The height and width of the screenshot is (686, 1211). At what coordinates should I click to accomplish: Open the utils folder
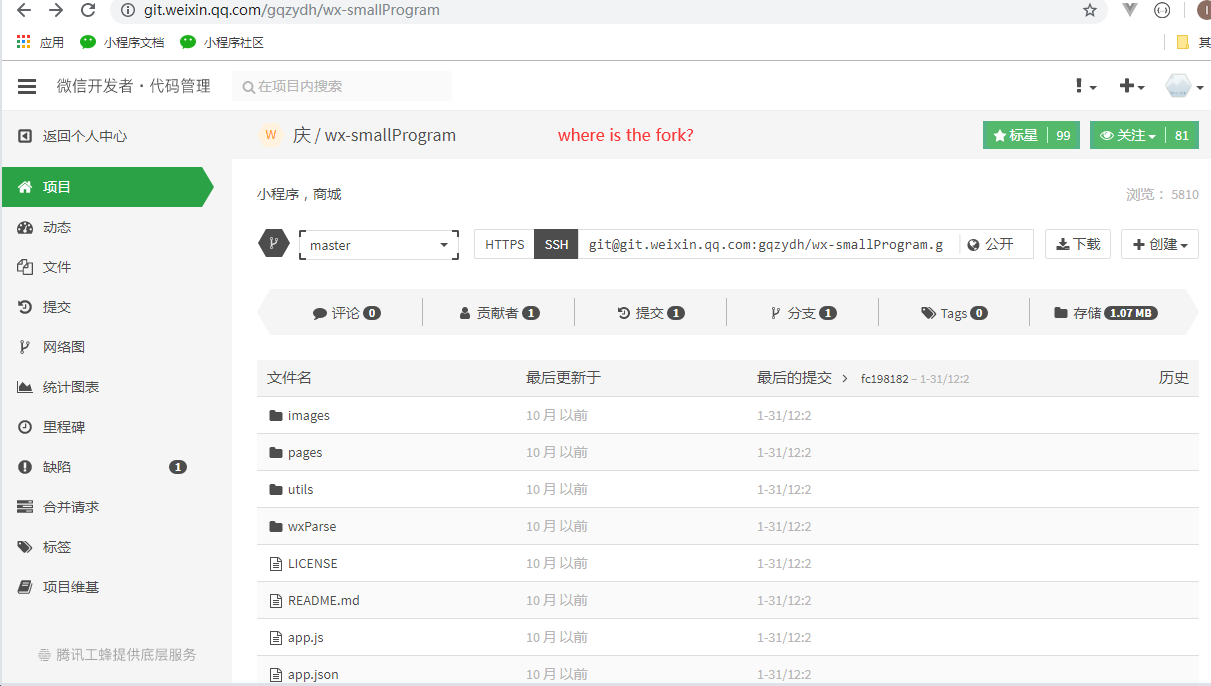click(300, 490)
